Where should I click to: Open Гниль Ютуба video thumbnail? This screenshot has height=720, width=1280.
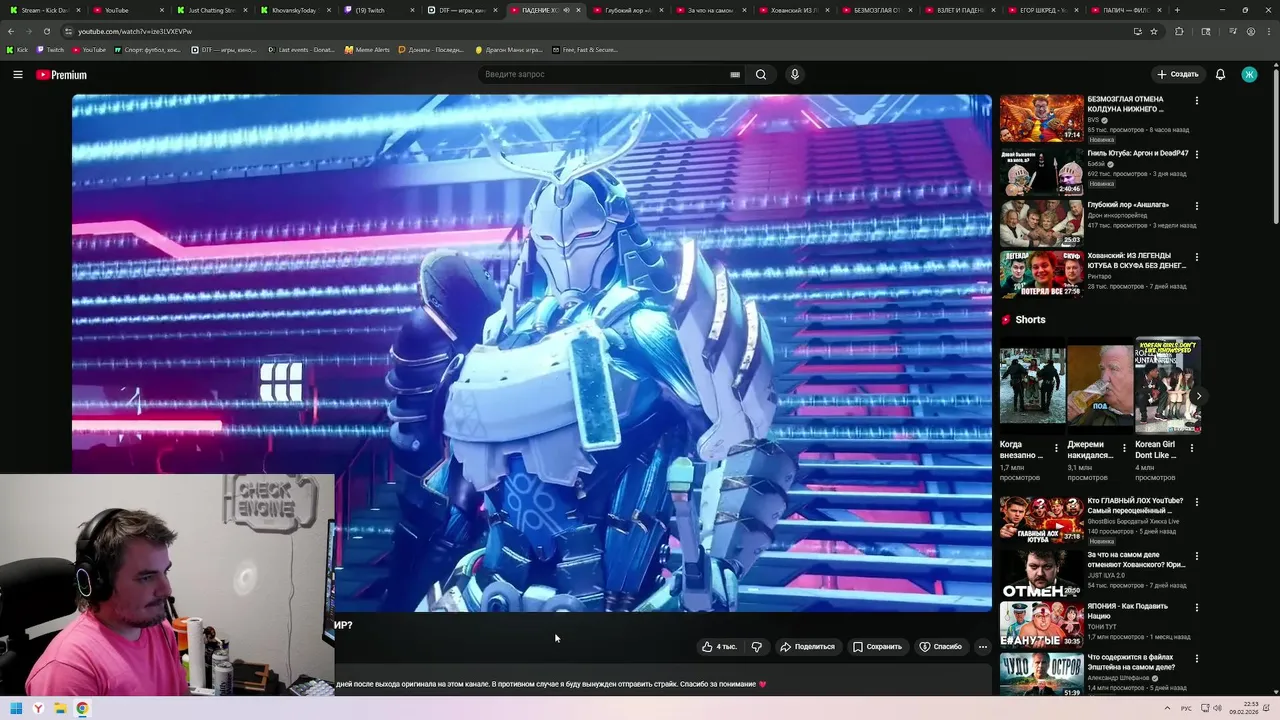[1041, 171]
